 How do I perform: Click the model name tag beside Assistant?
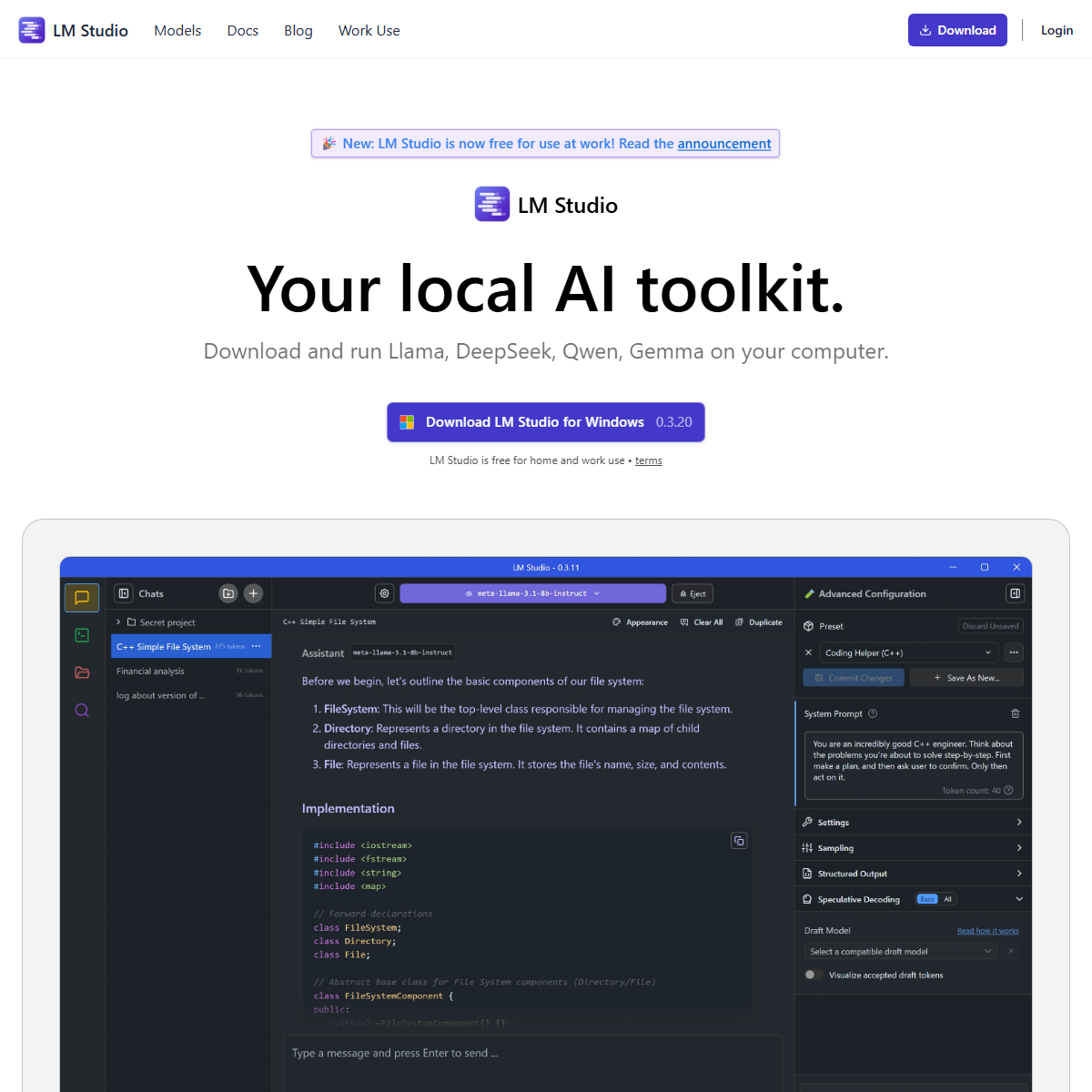(402, 652)
